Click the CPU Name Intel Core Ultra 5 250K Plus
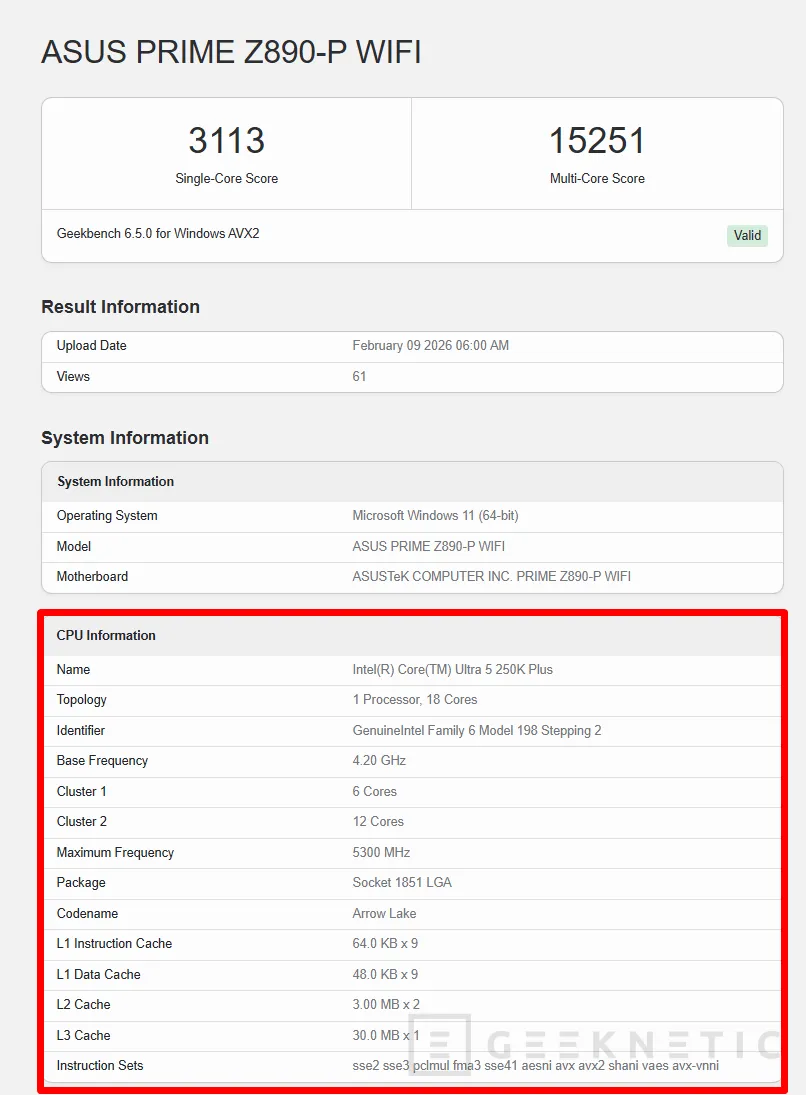Screen dimensions: 806x1095 454,669
